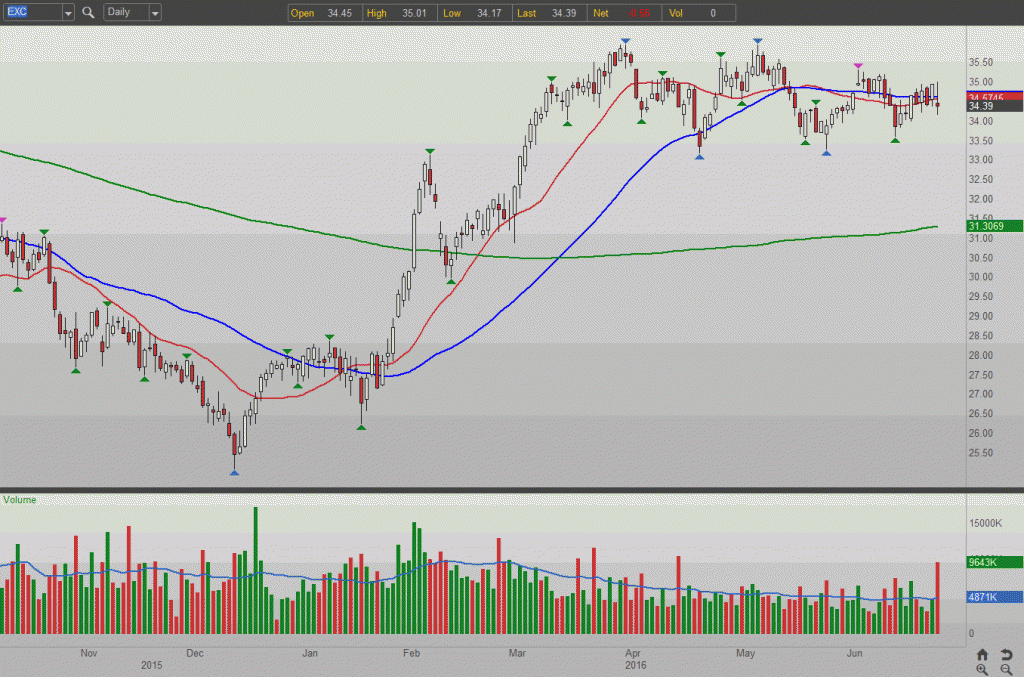The width and height of the screenshot is (1024, 677).
Task: Click the Net change value field
Action: pyautogui.click(x=639, y=13)
